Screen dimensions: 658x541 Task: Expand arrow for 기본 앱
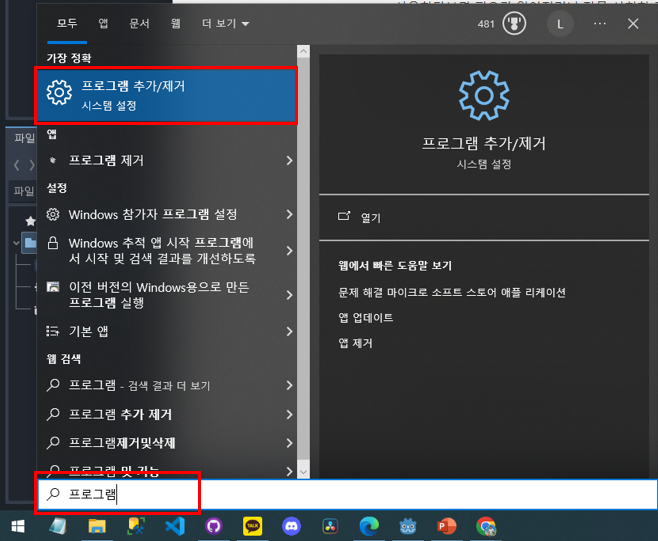289,332
